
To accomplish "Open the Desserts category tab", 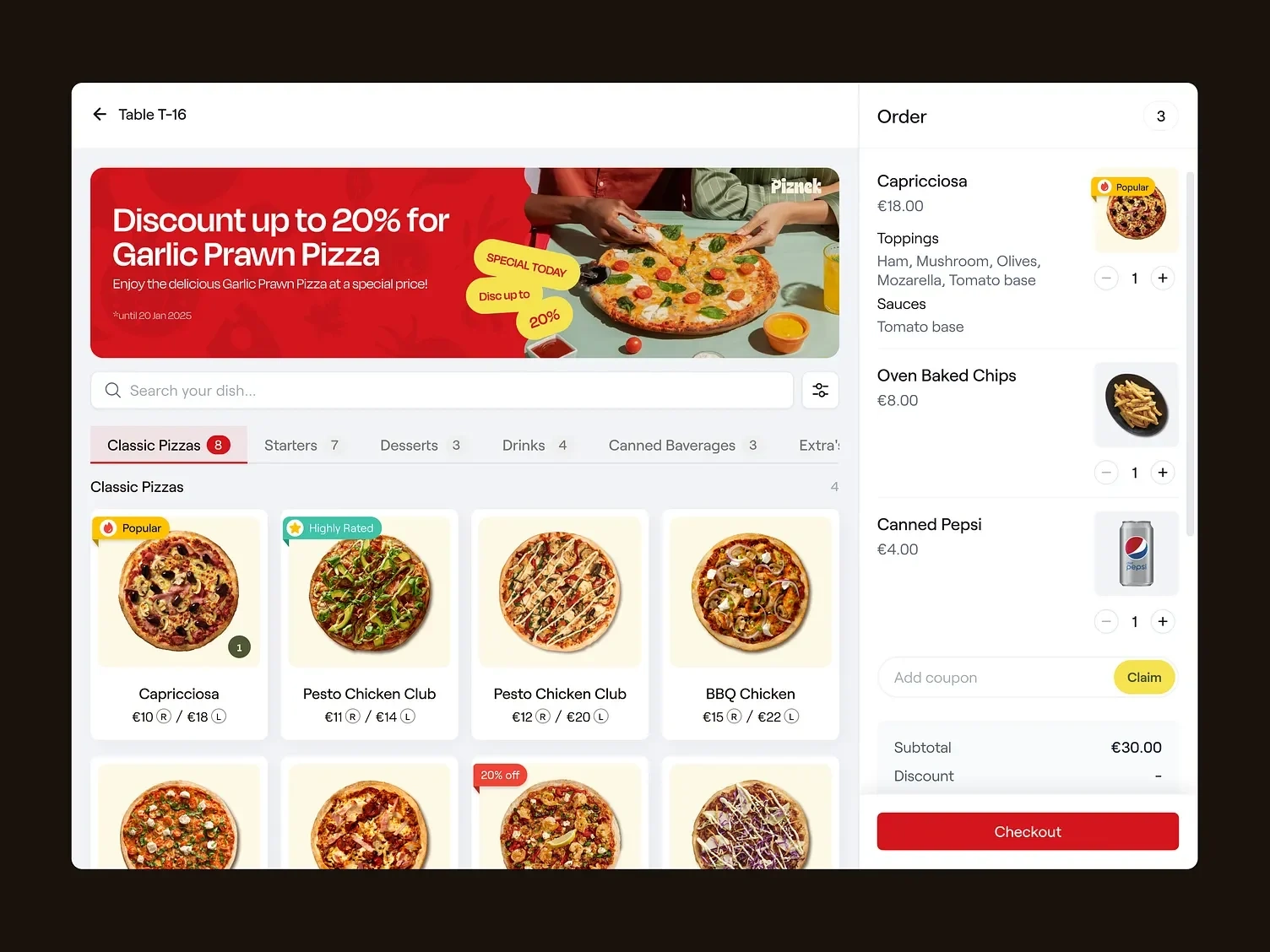I will [x=421, y=445].
